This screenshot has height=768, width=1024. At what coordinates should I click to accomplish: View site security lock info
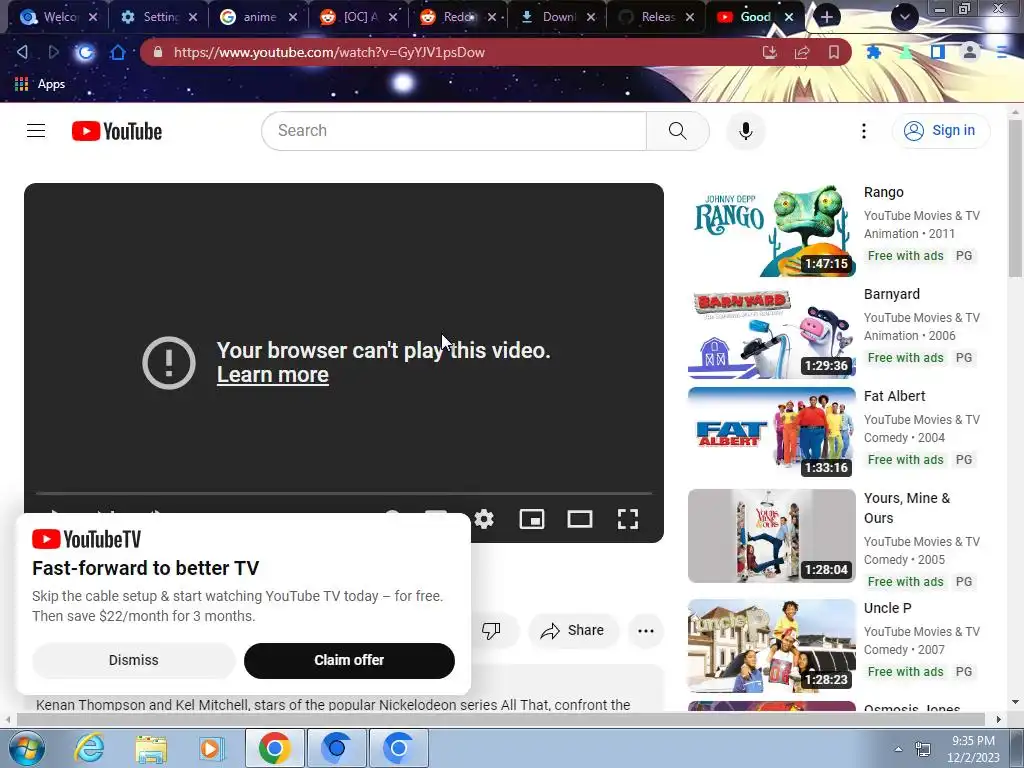(157, 52)
